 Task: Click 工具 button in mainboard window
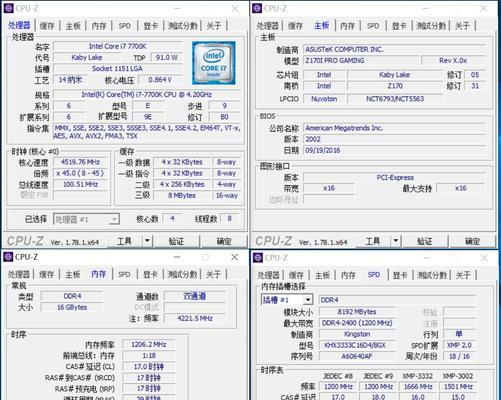click(373, 241)
